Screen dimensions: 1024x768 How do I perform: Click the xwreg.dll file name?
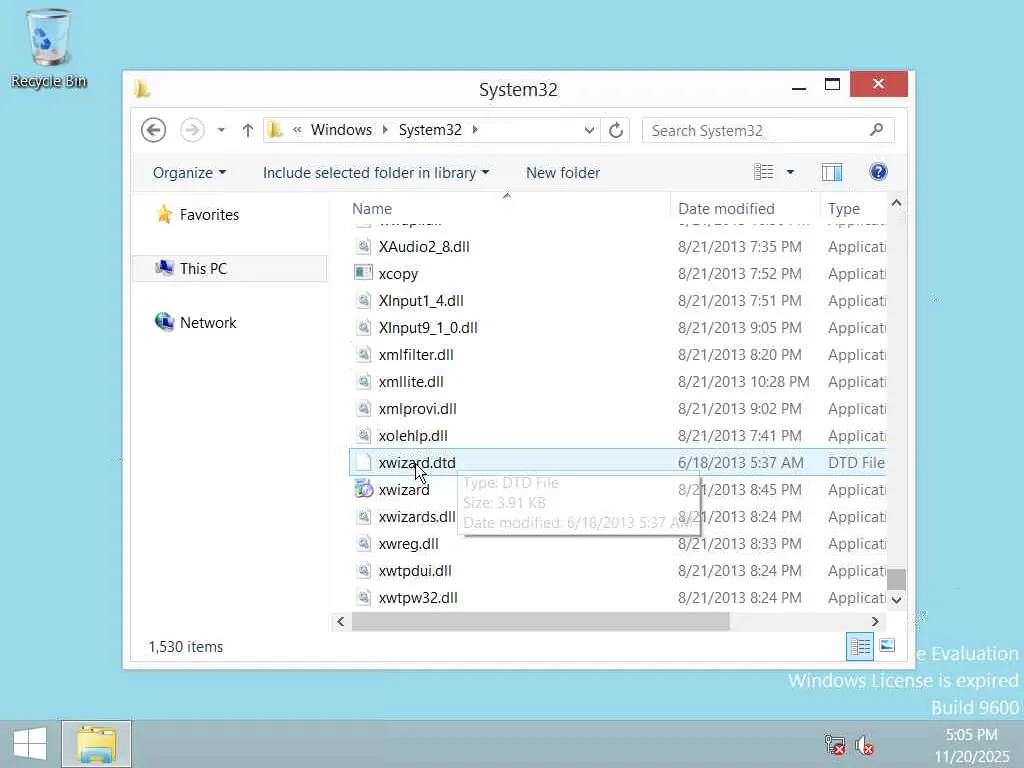coord(408,543)
